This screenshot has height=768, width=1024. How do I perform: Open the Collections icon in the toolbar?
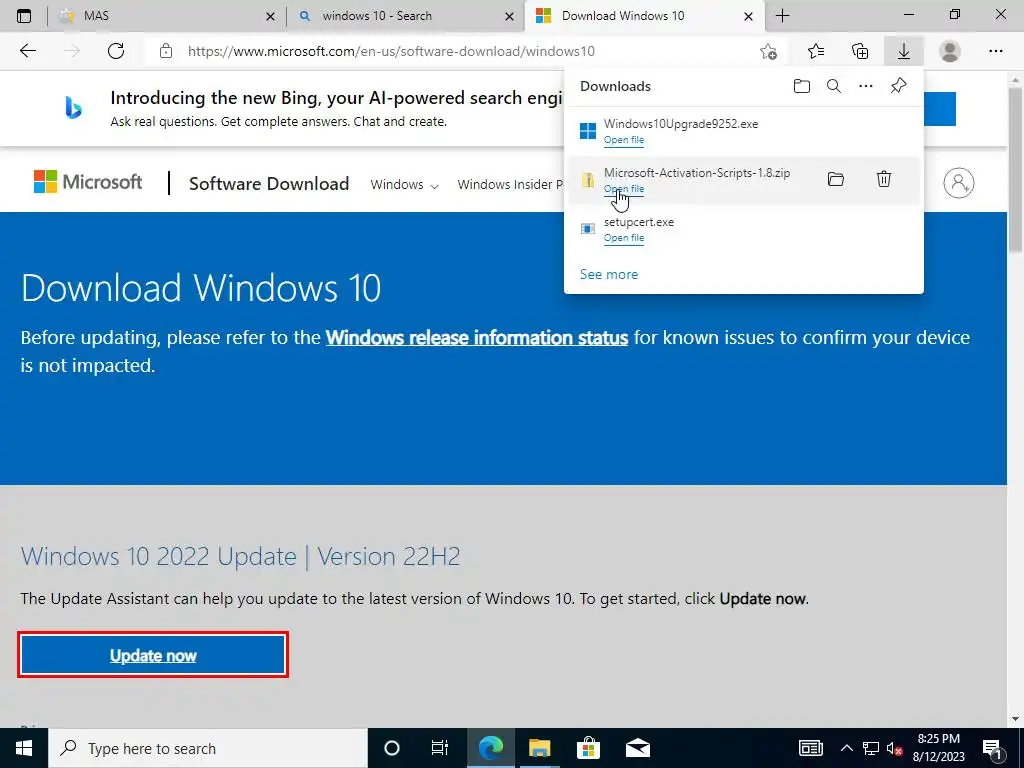(860, 51)
